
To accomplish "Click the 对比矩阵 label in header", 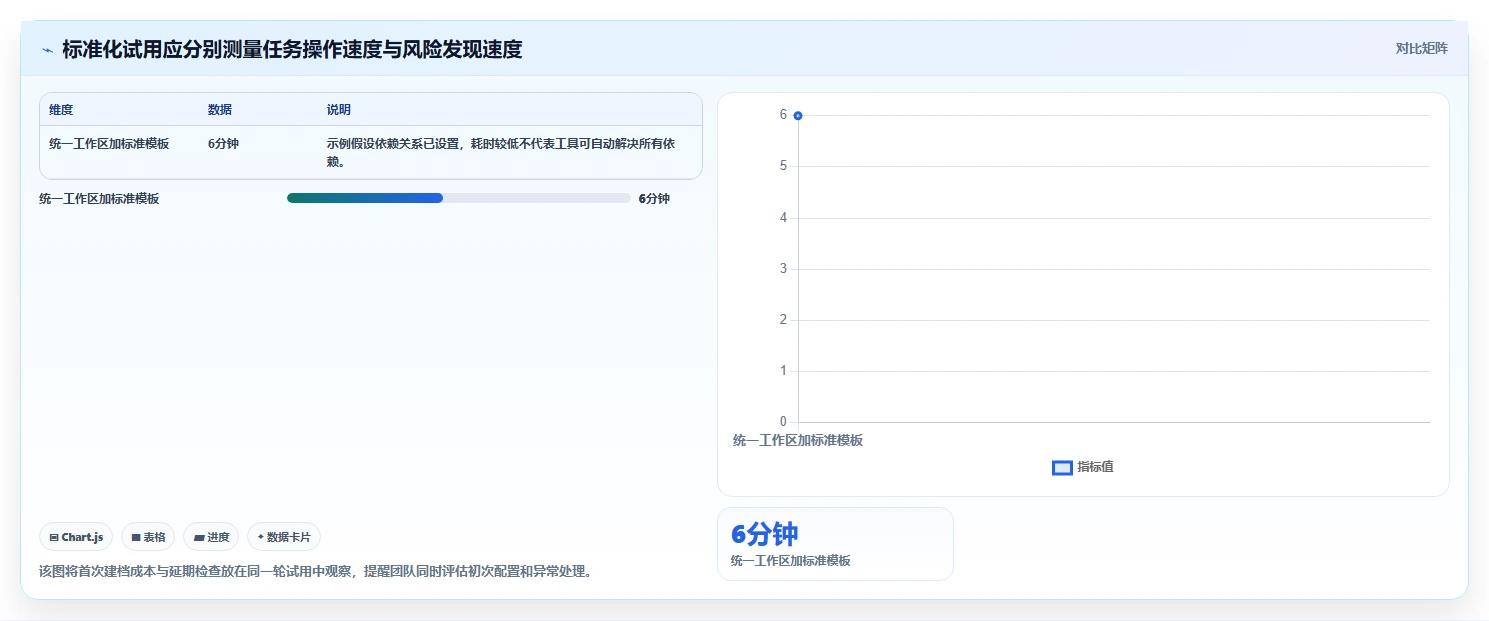I will (x=1421, y=48).
